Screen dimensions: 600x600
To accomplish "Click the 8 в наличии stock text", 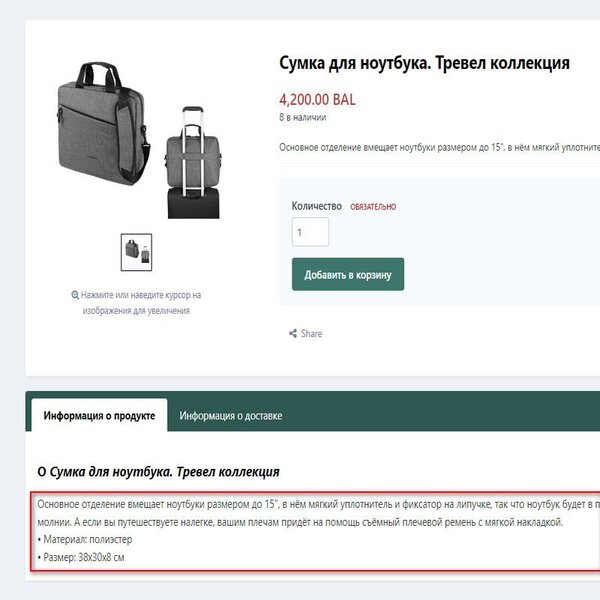I will (x=301, y=117).
